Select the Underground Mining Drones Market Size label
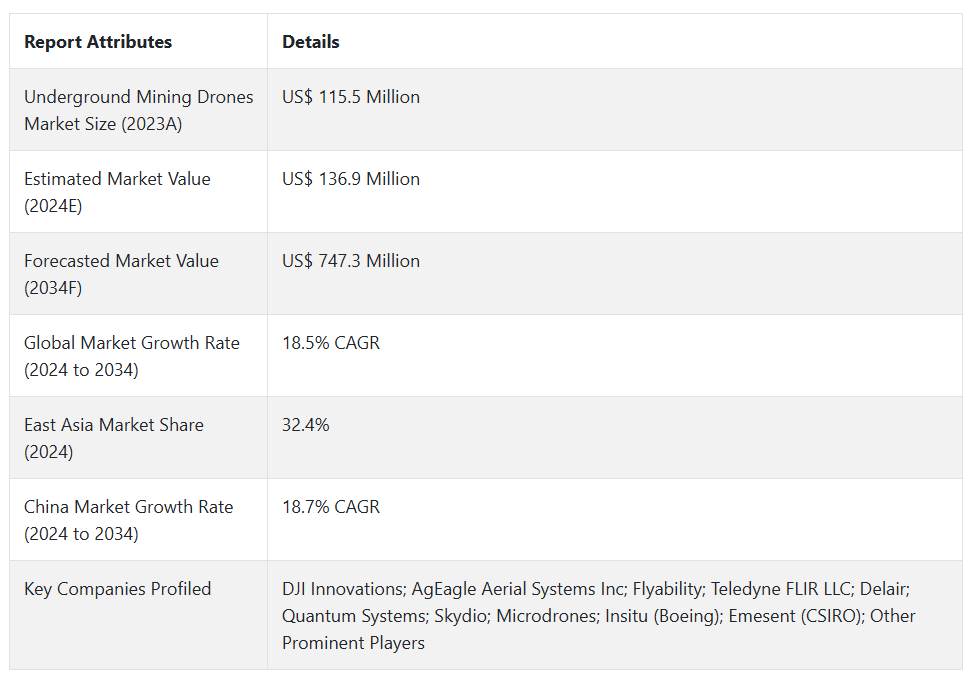The width and height of the screenshot is (970, 681). 138,110
